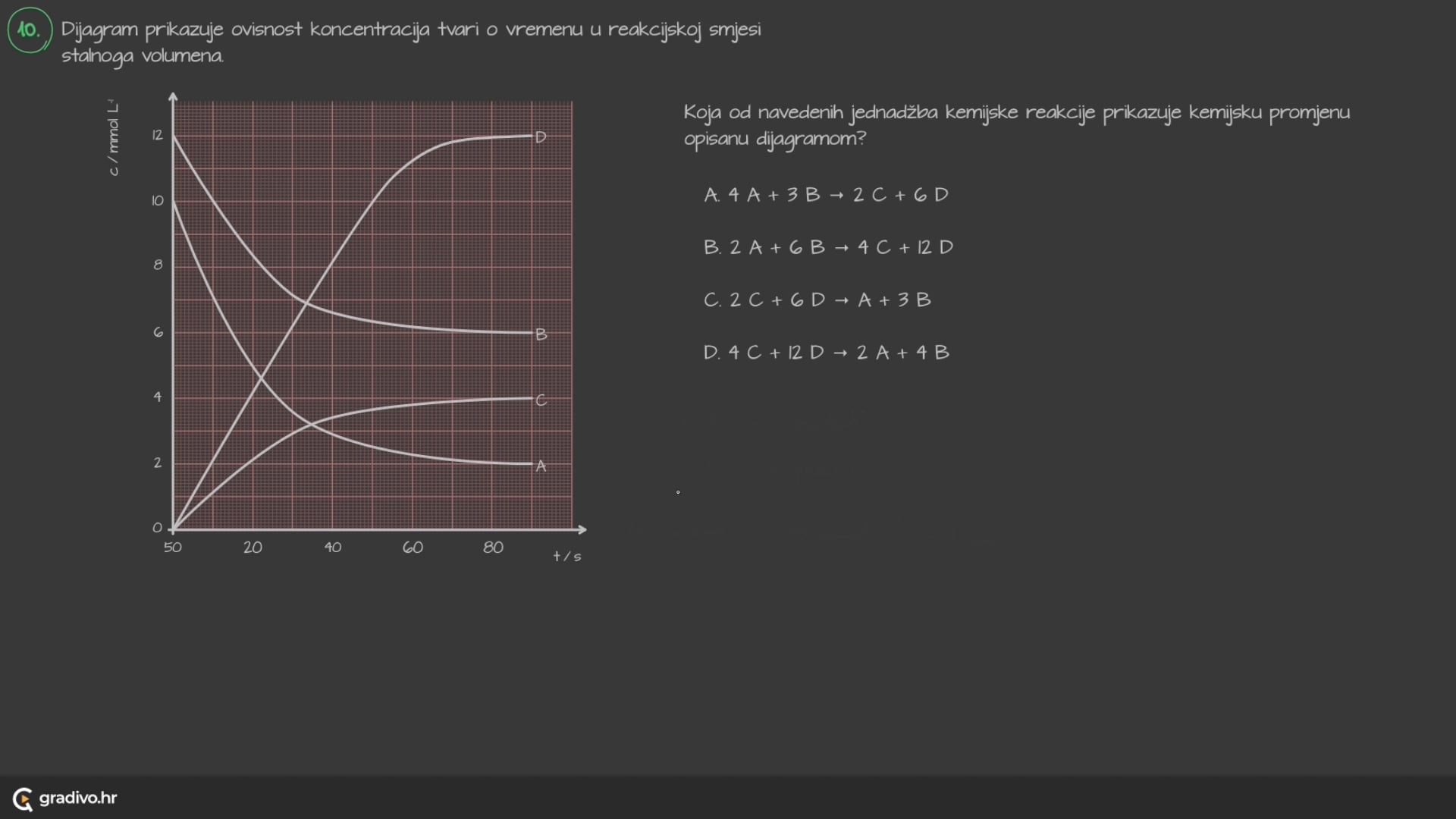Viewport: 1456px width, 819px height.
Task: Click the upward arrow of the vertical axis
Action: coord(173,97)
